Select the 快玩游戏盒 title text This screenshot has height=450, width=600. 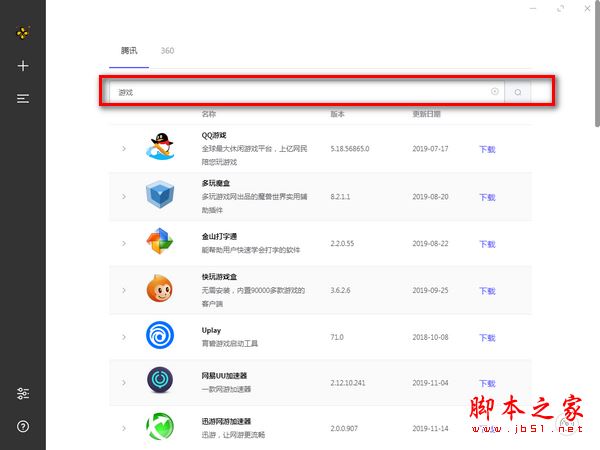219,277
